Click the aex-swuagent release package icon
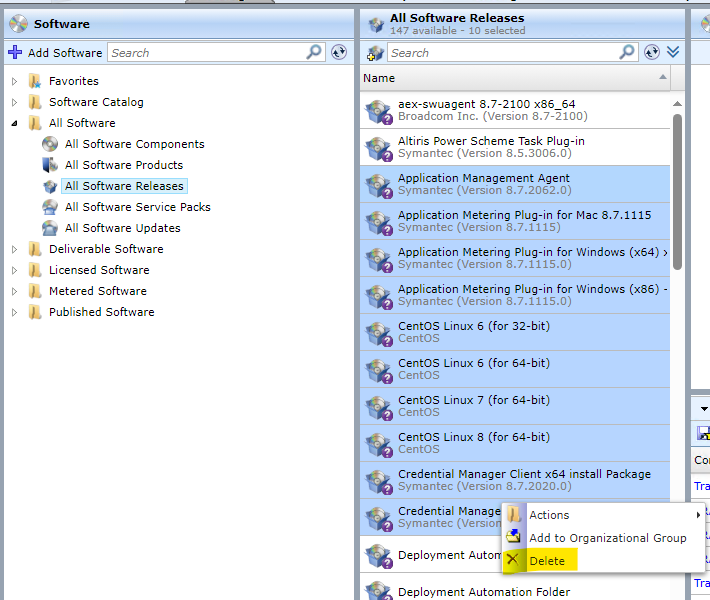 point(379,111)
